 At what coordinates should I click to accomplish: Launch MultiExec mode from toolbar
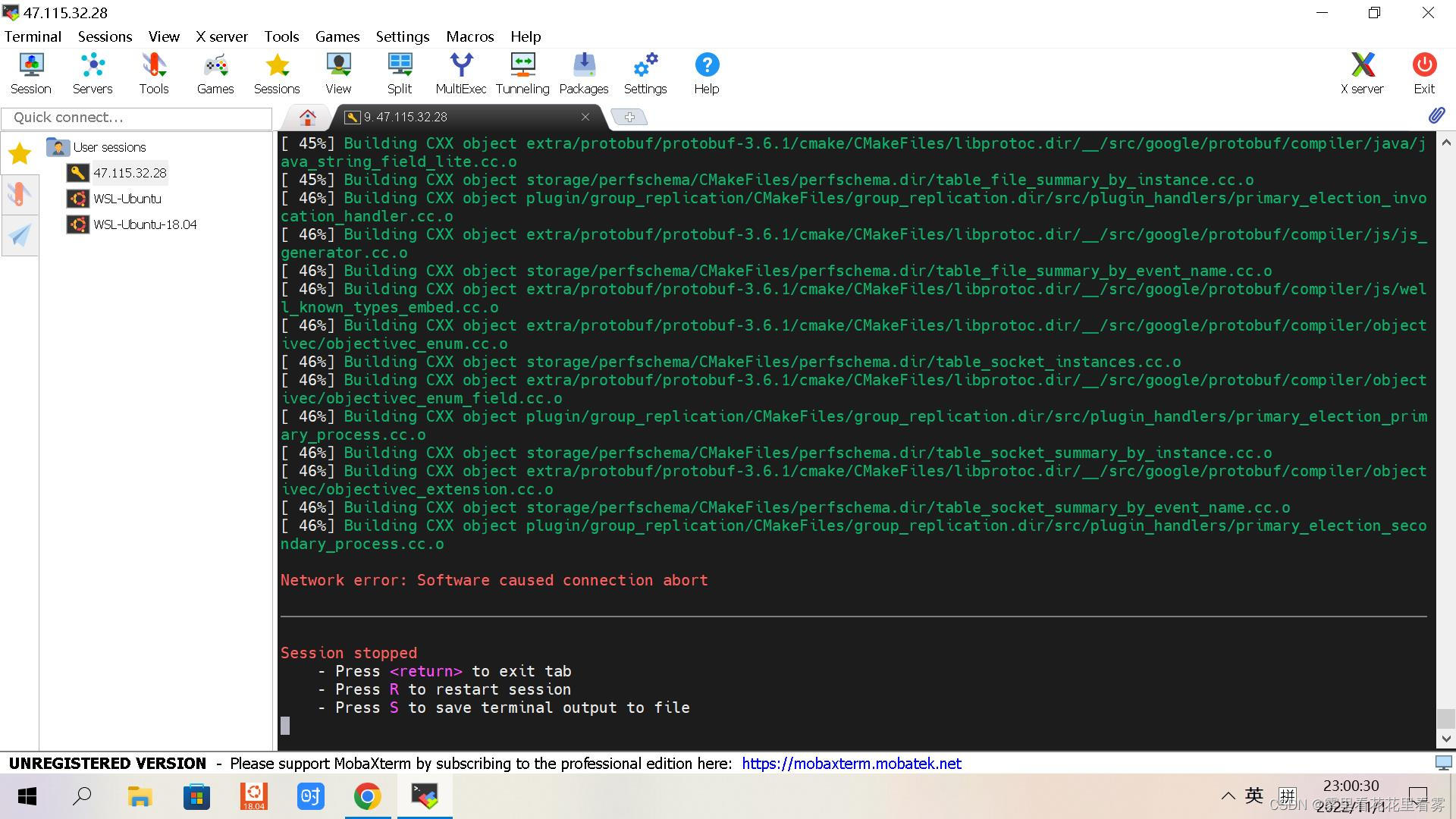pyautogui.click(x=461, y=74)
